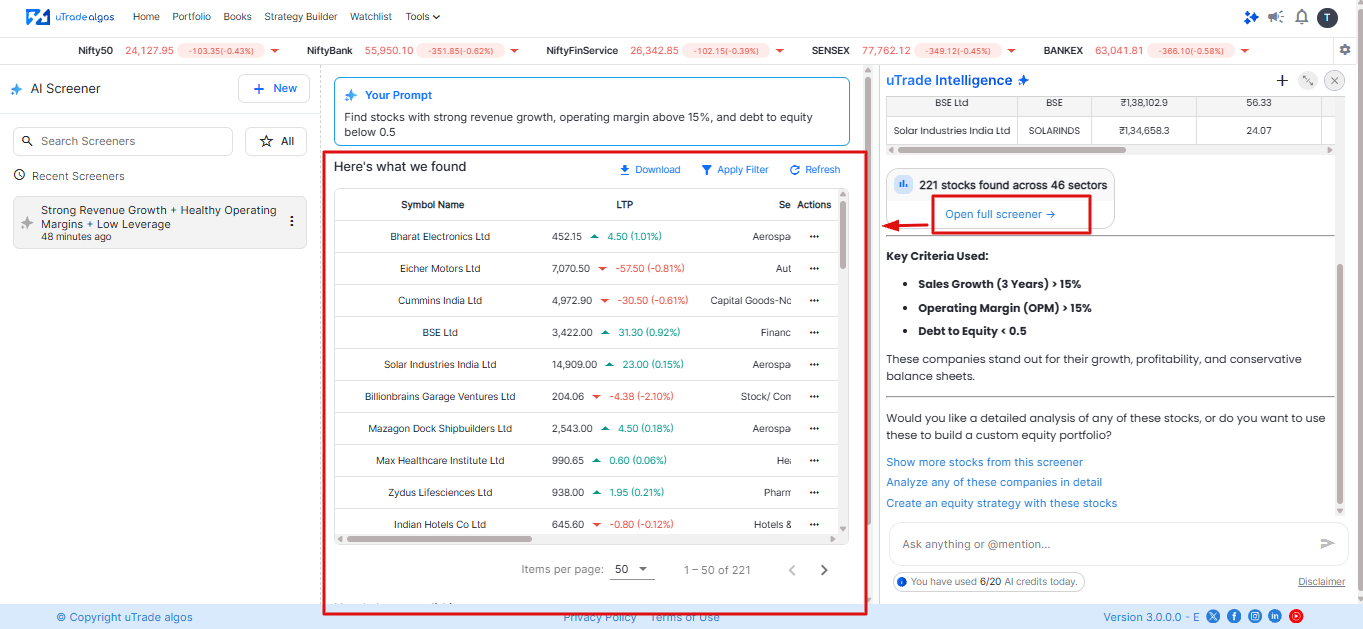Open the Disclaimer link
The width and height of the screenshot is (1363, 629).
tap(1321, 582)
